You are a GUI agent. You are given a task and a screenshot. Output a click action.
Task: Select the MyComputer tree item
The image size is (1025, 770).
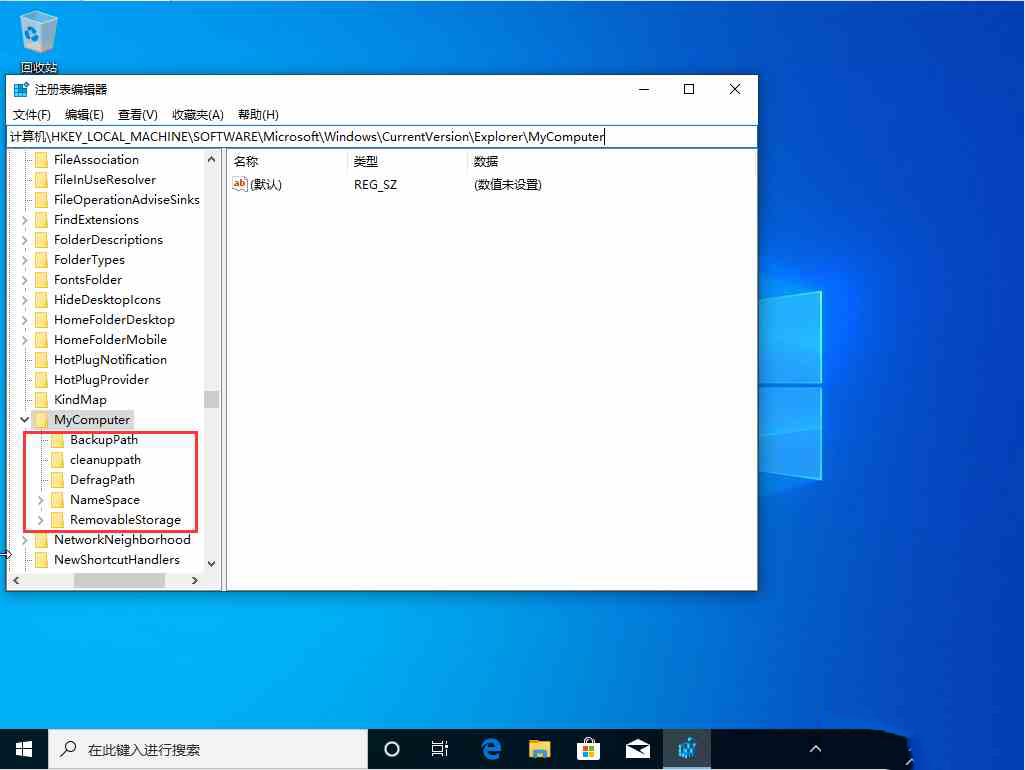click(x=92, y=420)
